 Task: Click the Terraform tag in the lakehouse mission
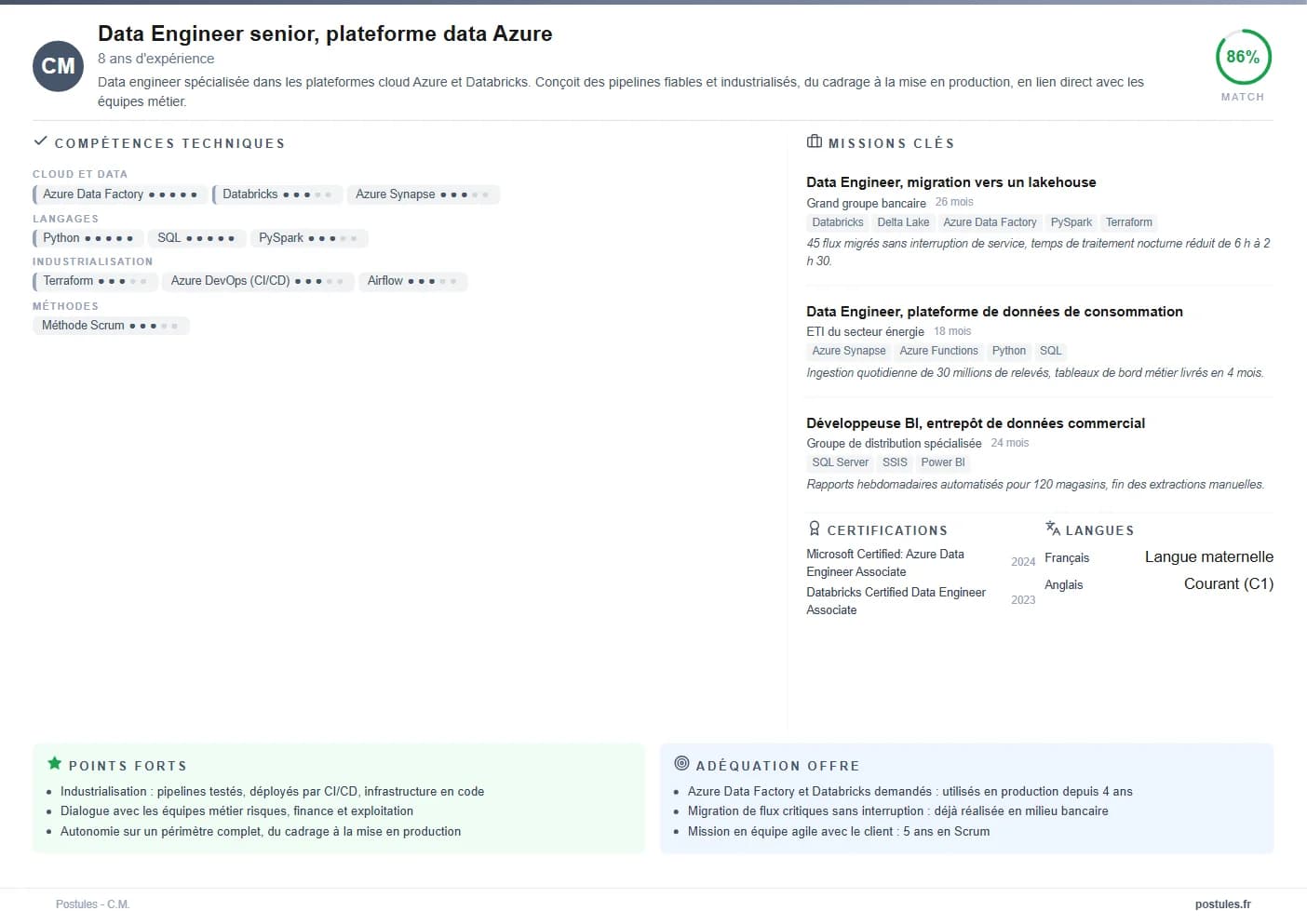1129,222
